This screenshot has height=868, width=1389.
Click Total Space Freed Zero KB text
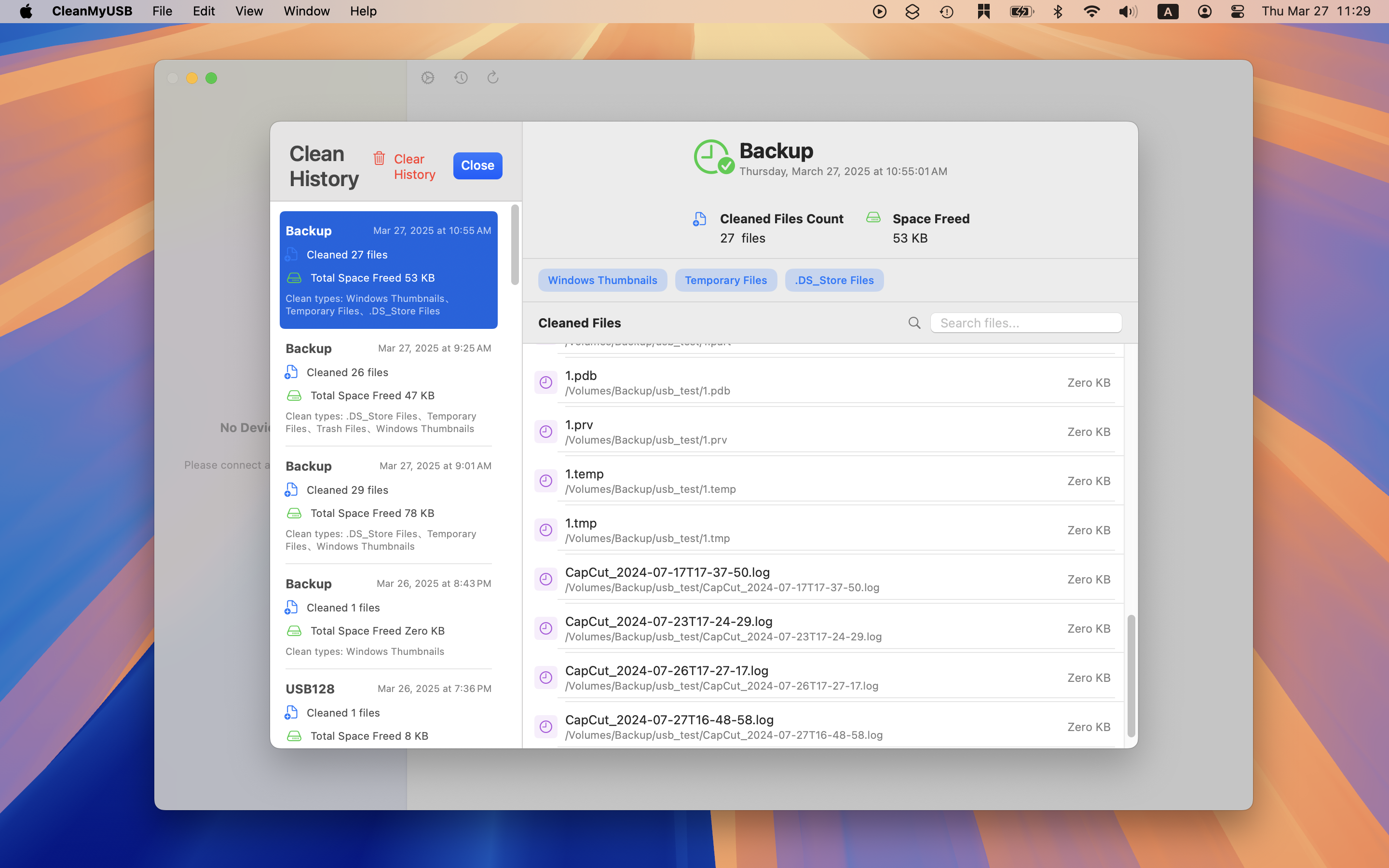(377, 631)
